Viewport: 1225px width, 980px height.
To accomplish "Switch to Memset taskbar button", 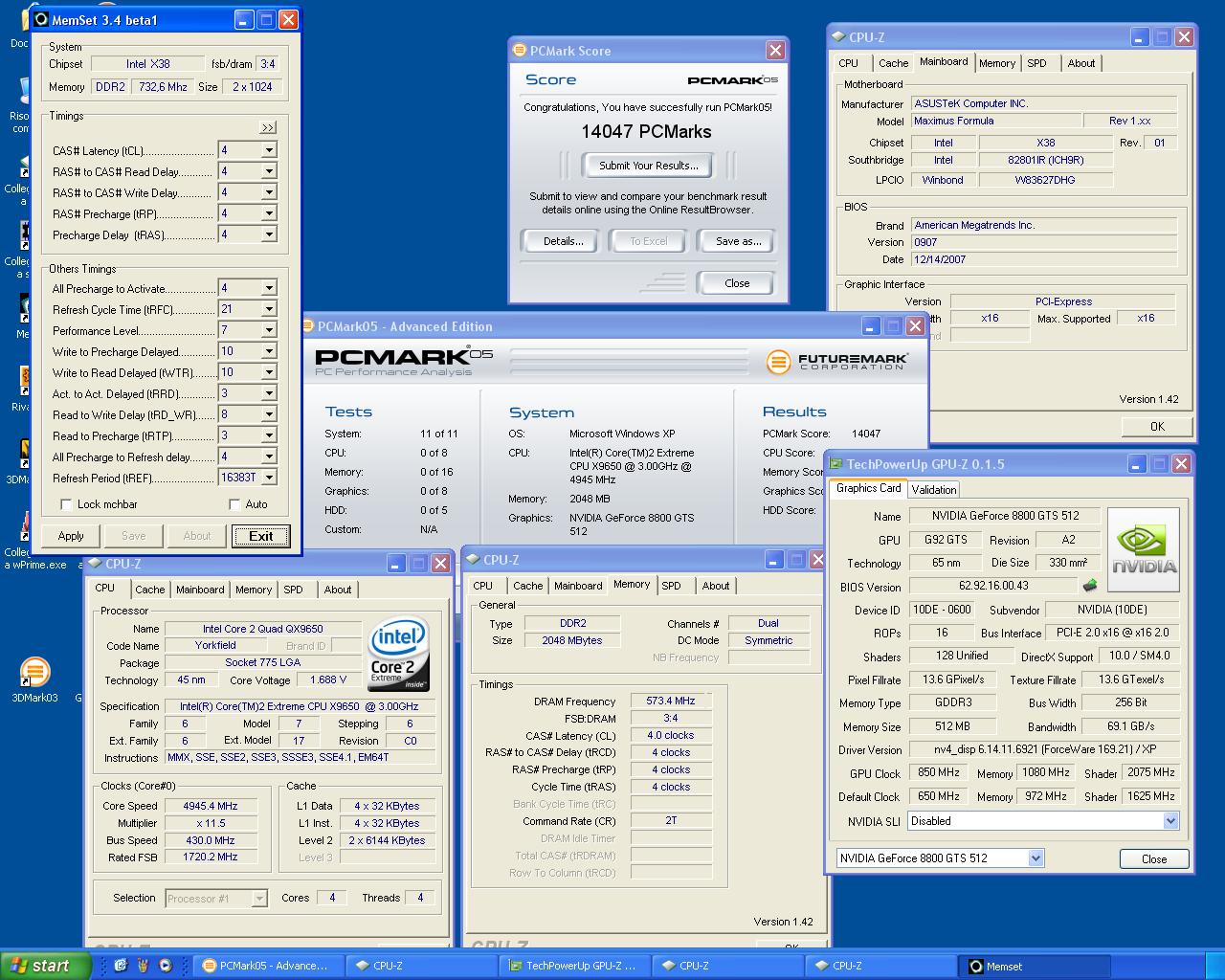I will coord(1034,967).
